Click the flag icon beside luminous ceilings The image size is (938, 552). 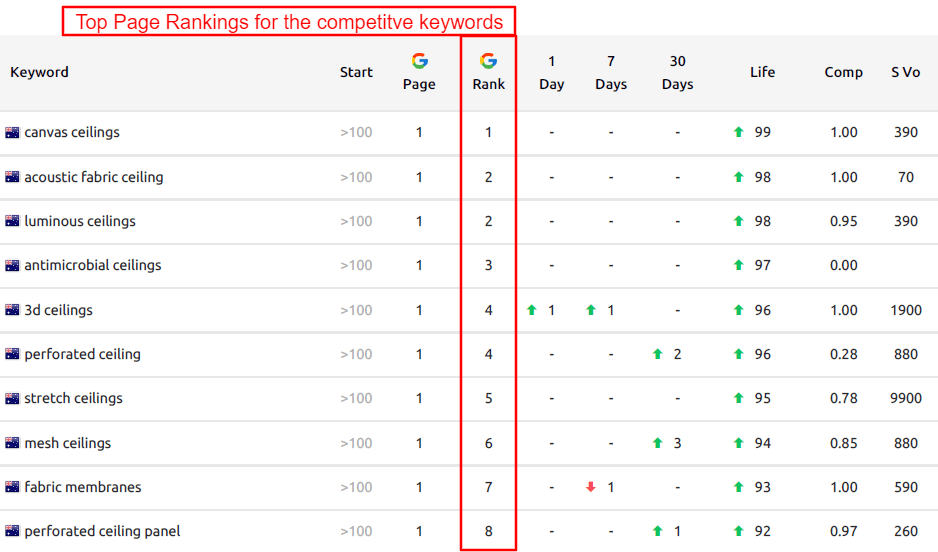click(x=13, y=221)
